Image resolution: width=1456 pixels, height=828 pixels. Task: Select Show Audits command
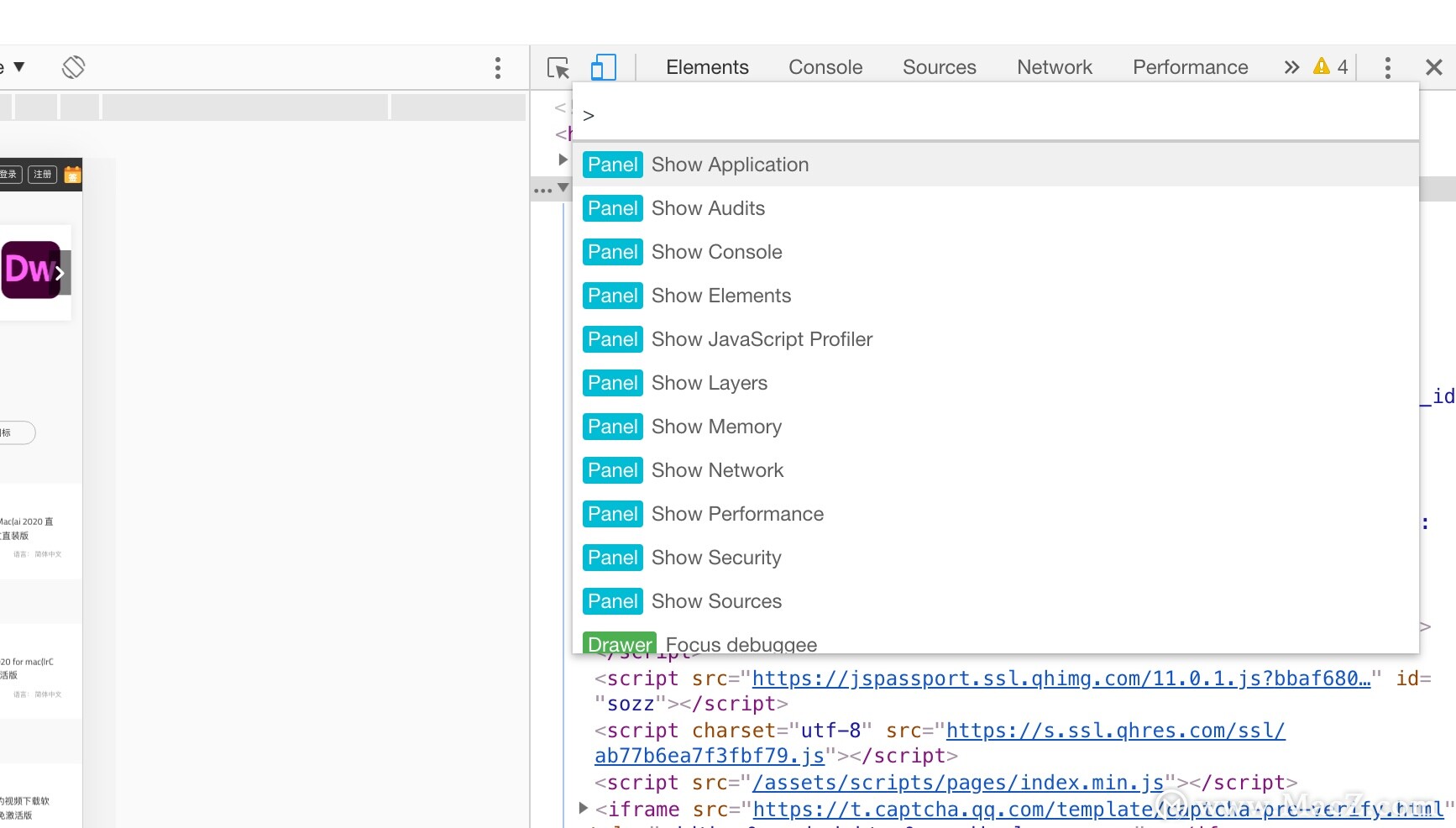tap(996, 208)
